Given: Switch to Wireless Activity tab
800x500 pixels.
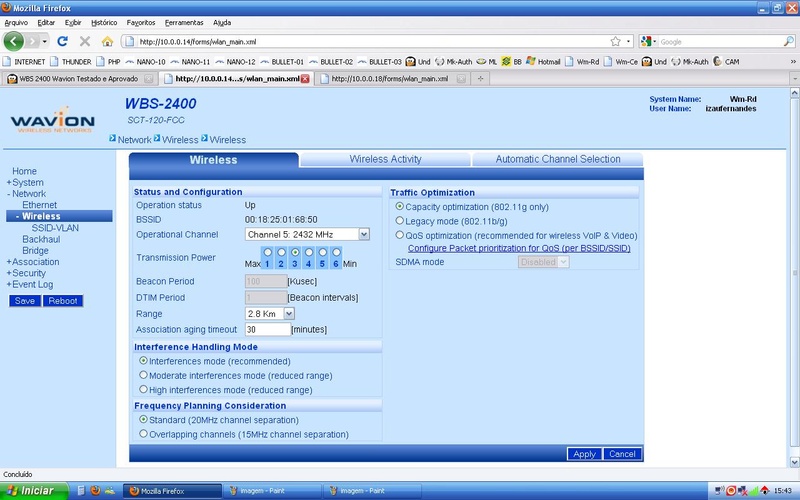Looking at the screenshot, I should [385, 159].
